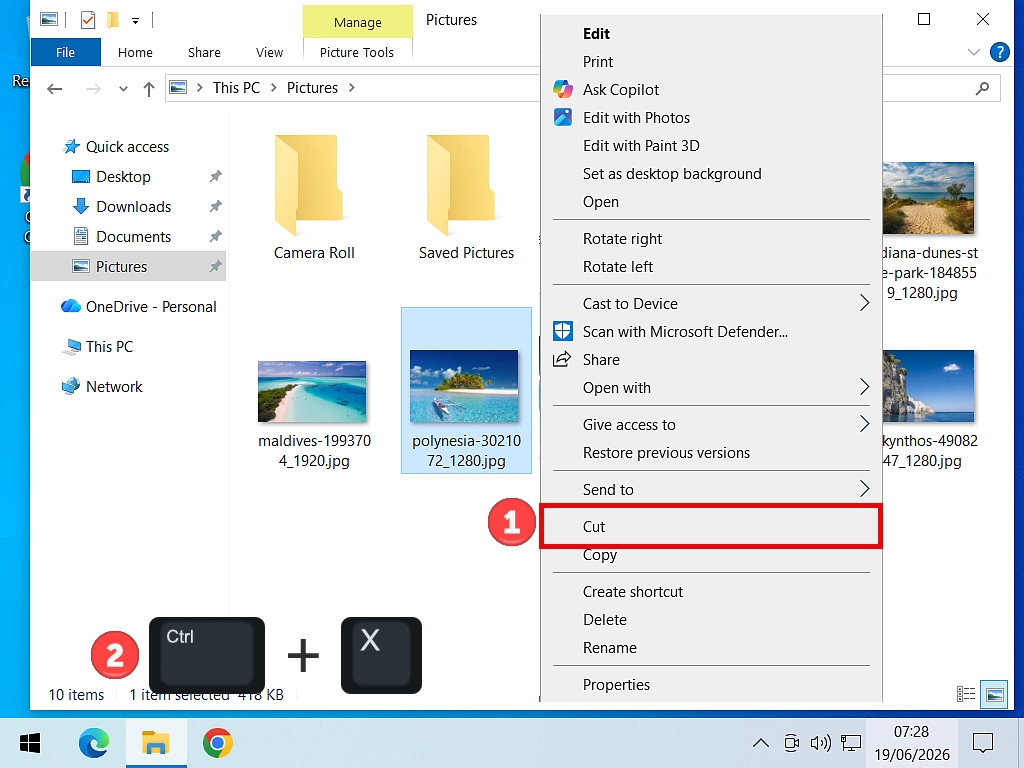
Task: Open the File ribbon tab
Action: click(x=65, y=52)
